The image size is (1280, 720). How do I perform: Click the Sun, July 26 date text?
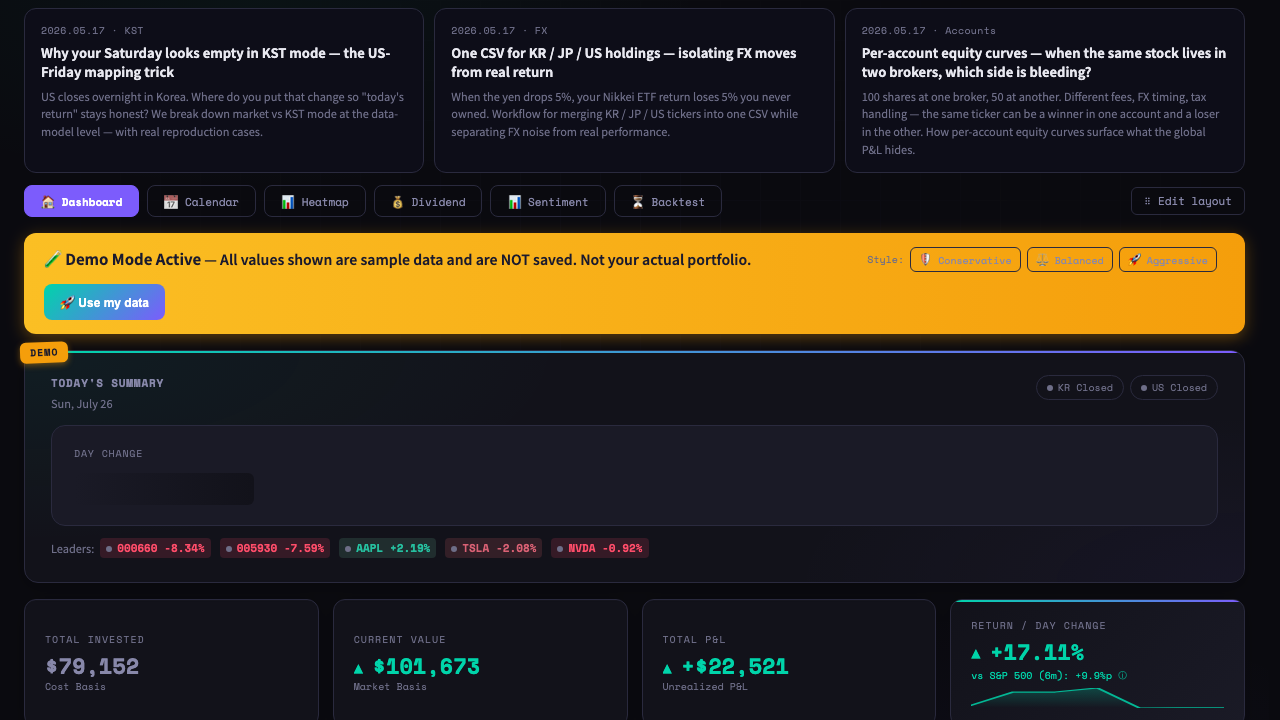coord(82,404)
